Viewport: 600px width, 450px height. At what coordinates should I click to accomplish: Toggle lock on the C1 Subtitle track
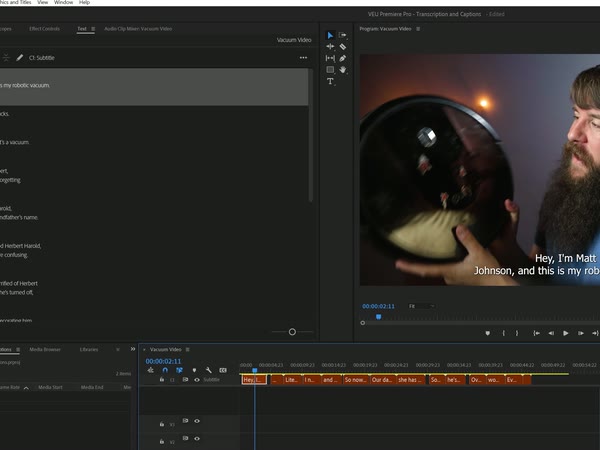coord(162,380)
